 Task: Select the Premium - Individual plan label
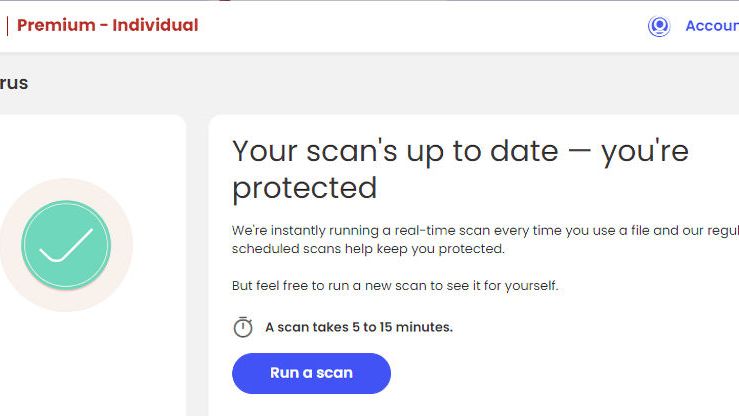coord(107,25)
